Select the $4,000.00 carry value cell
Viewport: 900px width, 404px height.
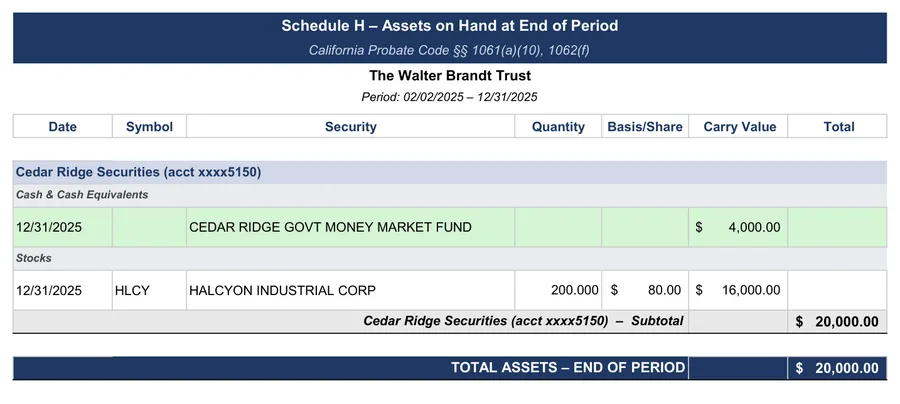pos(738,227)
